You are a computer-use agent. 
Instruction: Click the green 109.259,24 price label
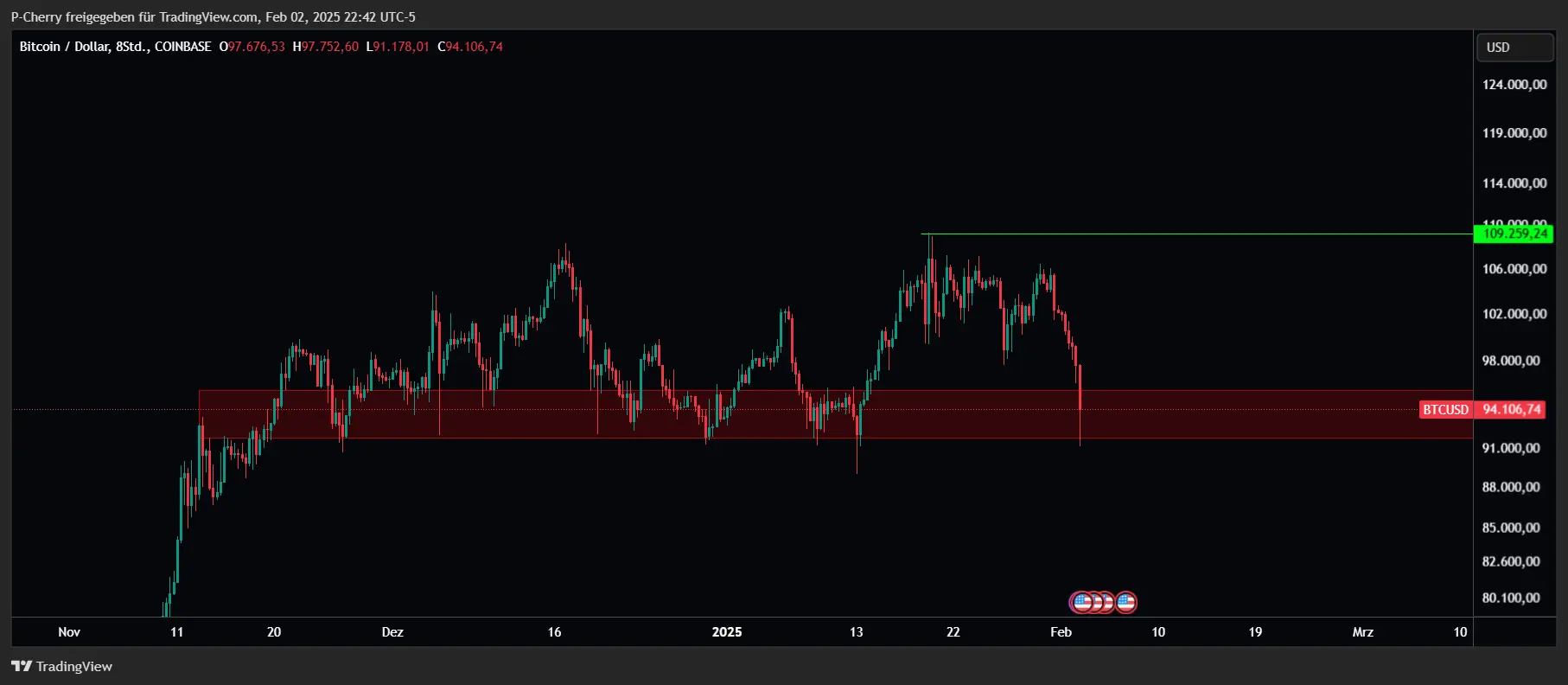pyautogui.click(x=1514, y=234)
